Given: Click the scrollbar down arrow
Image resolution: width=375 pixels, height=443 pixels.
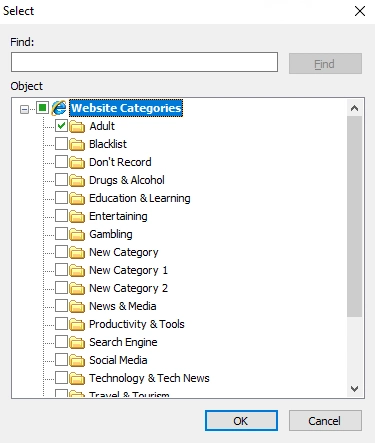Looking at the screenshot, I should click(355, 389).
